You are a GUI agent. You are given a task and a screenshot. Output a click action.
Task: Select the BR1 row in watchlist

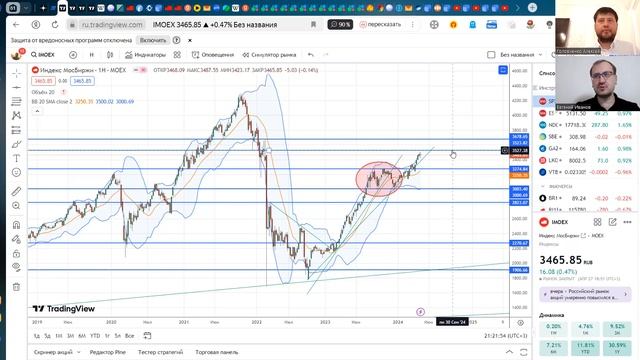pyautogui.click(x=585, y=198)
